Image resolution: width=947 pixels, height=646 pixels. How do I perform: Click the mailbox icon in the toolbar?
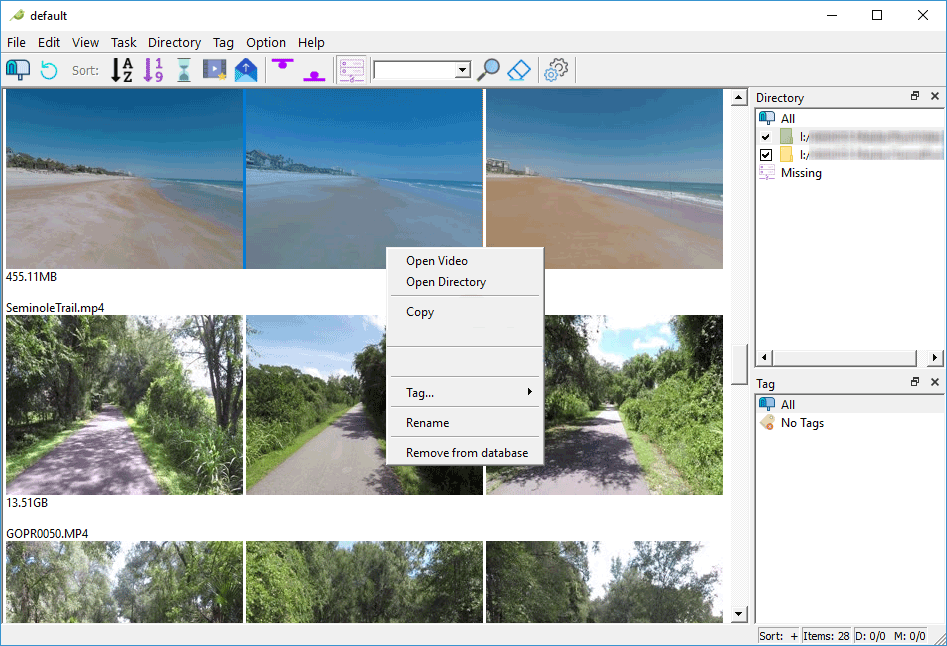(18, 70)
